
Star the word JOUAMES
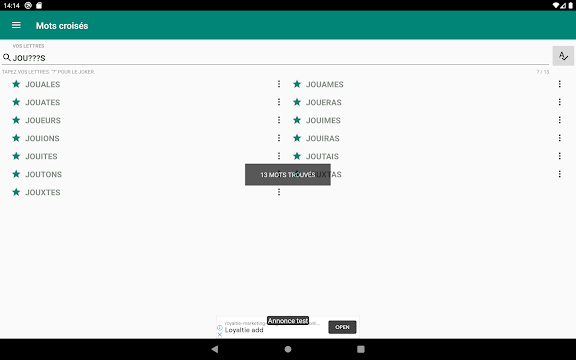pyautogui.click(x=297, y=84)
